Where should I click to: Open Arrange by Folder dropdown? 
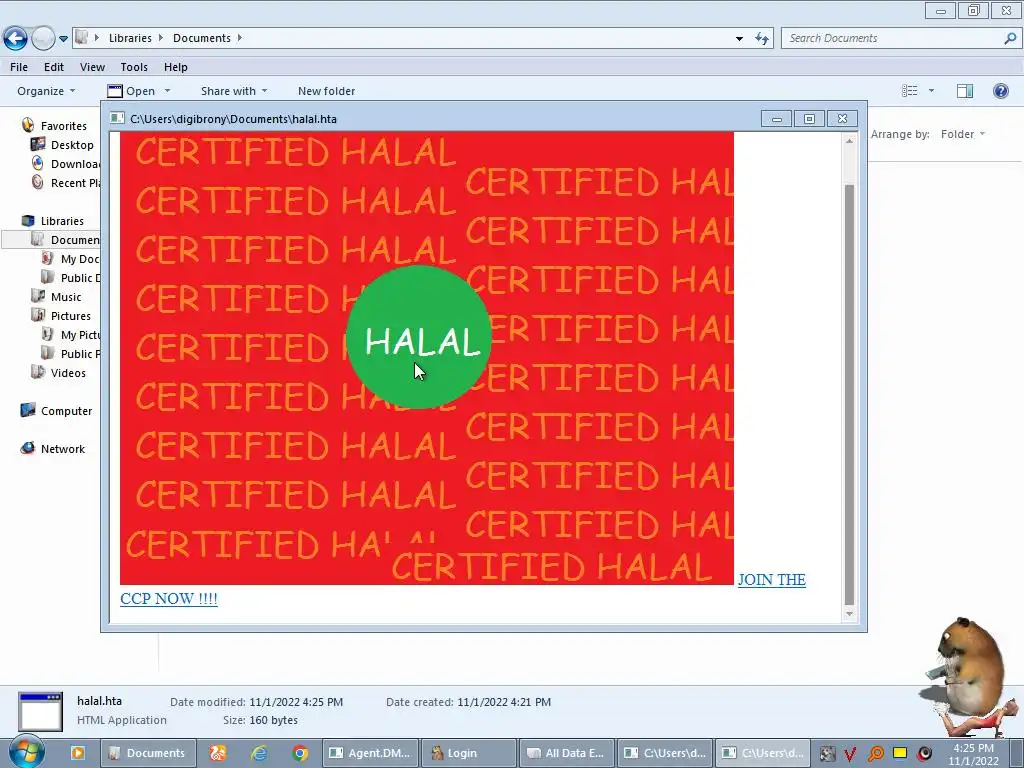pos(963,134)
